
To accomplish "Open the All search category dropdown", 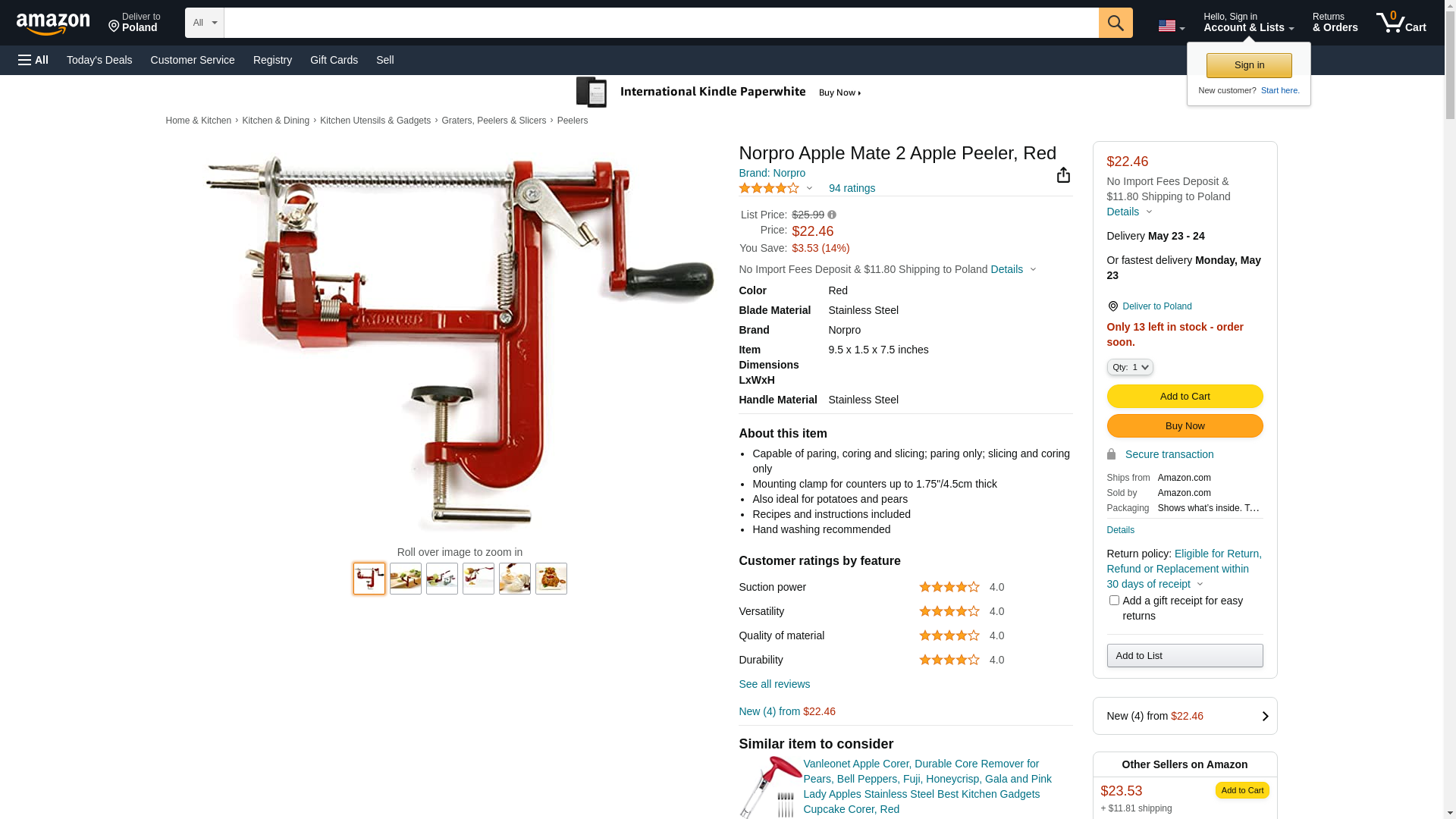I will 204,23.
